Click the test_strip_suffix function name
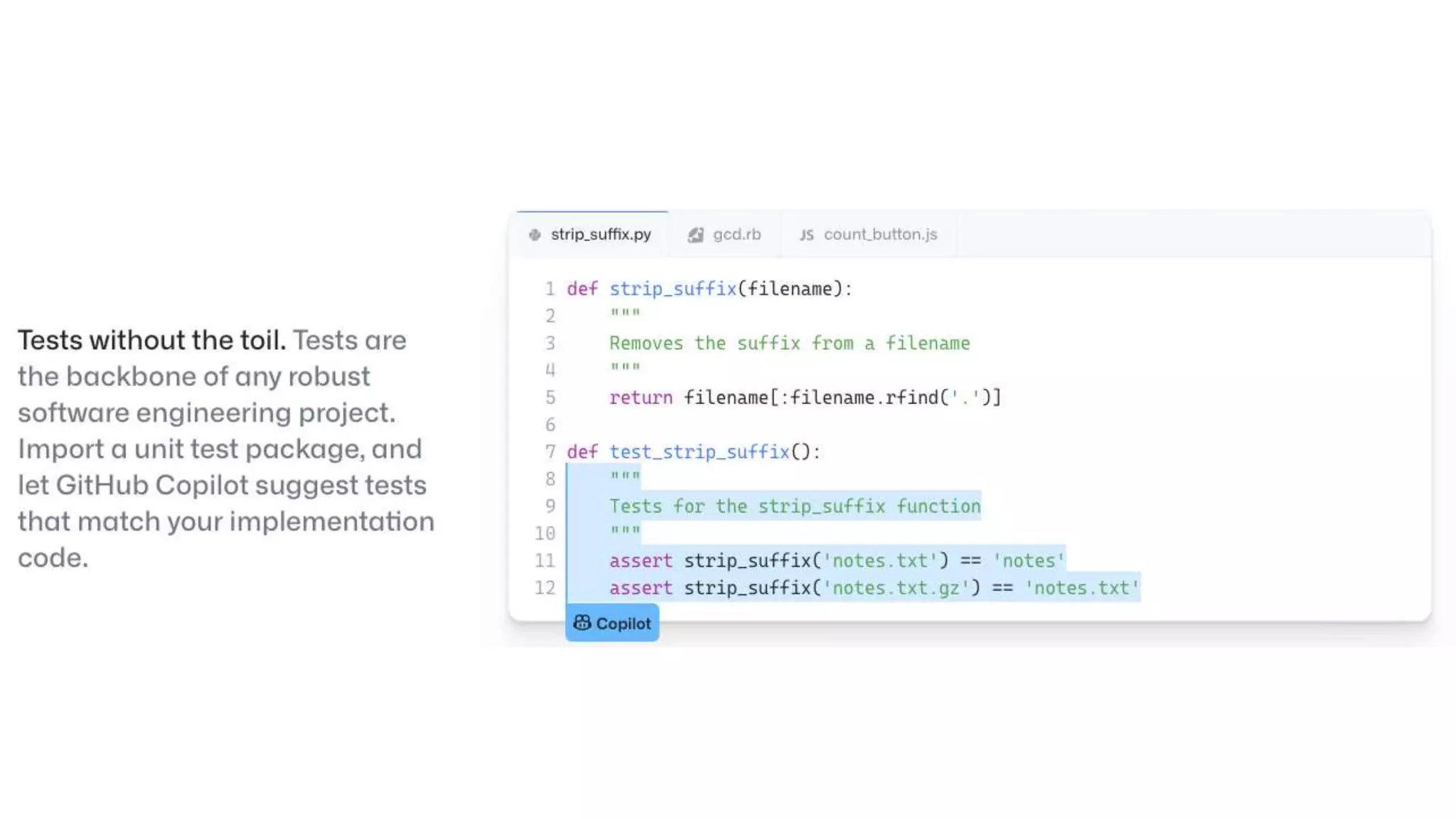This screenshot has height=819, width=1456. (699, 451)
